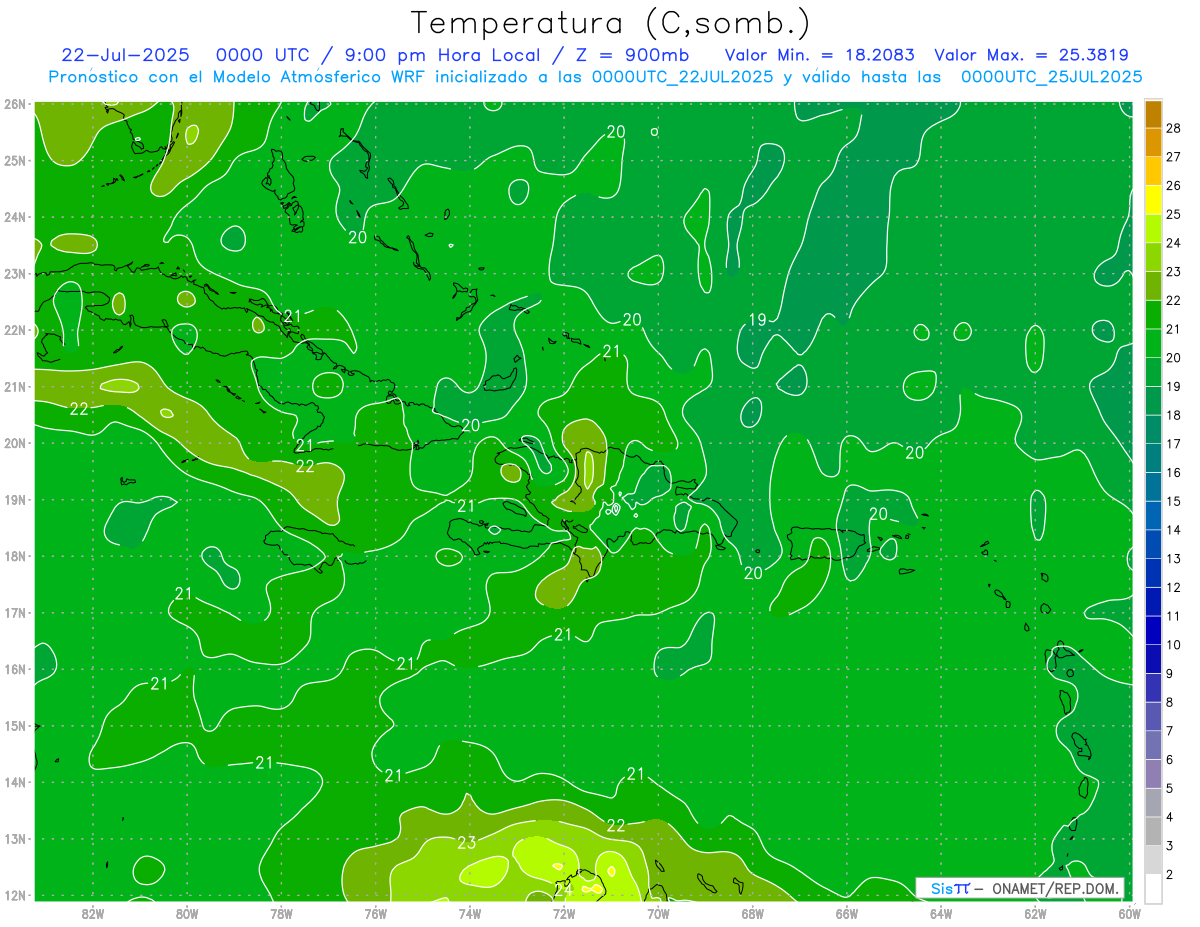Viewport: 1200px width, 927px height.
Task: Click the "ONAMET/REP.DOM." credit label
Action: point(1054,889)
